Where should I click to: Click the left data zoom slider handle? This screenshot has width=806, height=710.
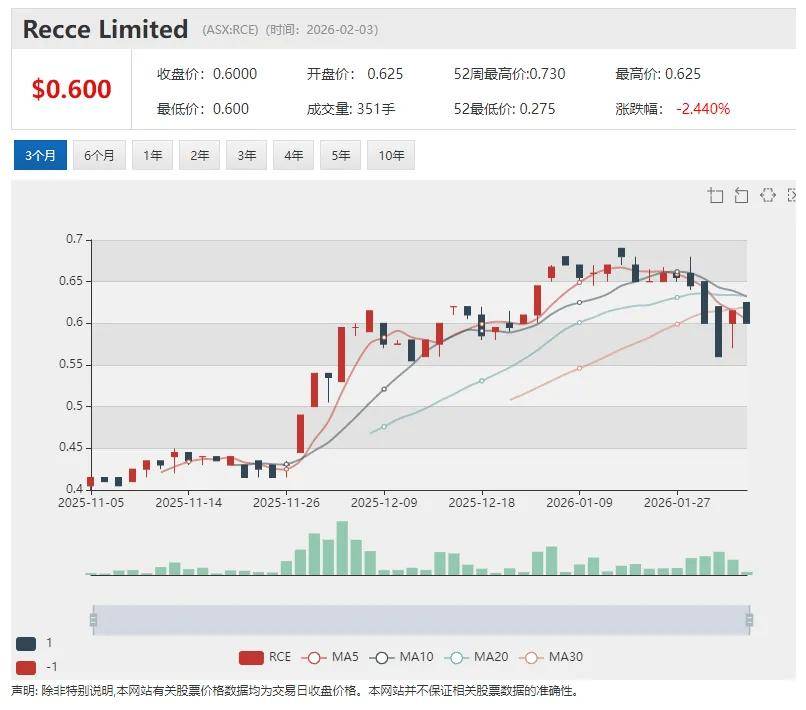[x=93, y=620]
